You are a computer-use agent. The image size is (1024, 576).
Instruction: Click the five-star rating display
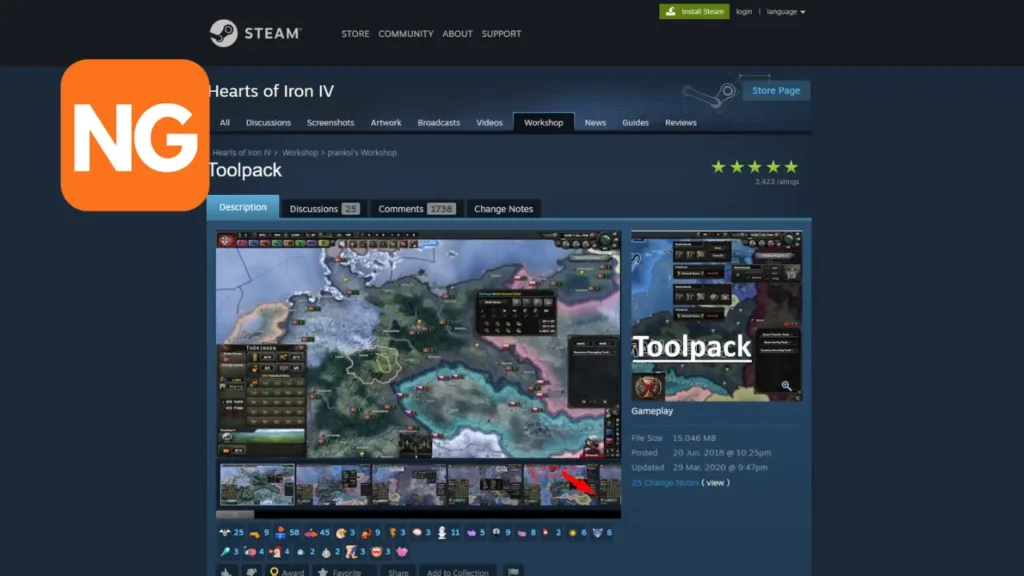[x=755, y=167]
